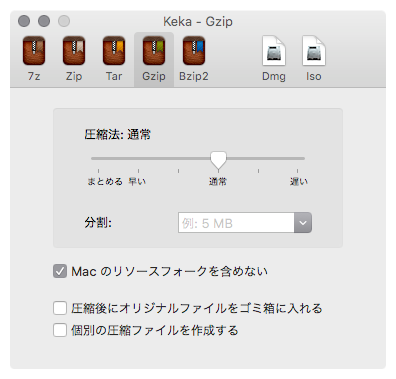Close the Keka window
396x379 pixels.
click(24, 21)
